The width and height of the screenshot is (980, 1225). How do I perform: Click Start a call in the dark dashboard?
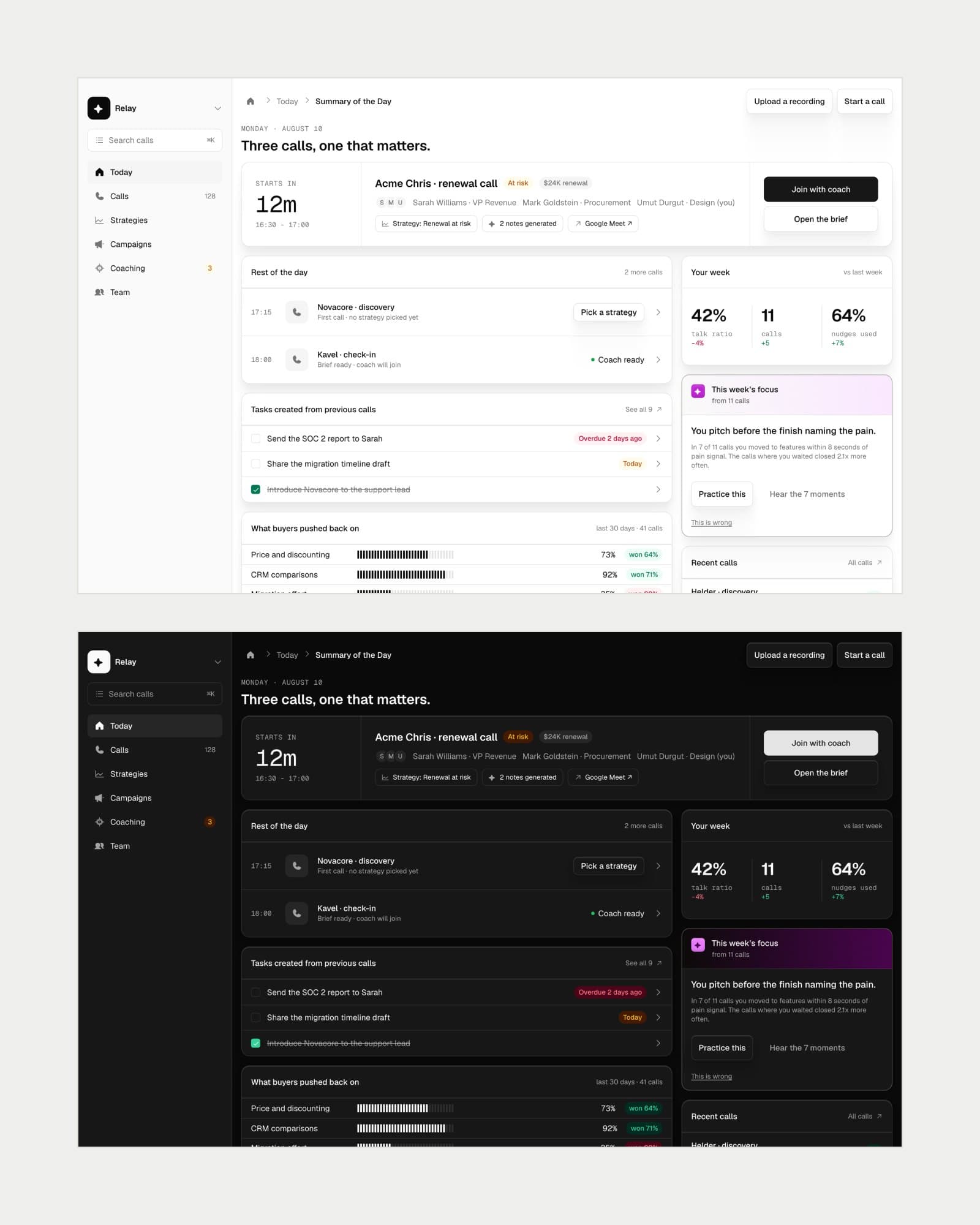coord(864,655)
